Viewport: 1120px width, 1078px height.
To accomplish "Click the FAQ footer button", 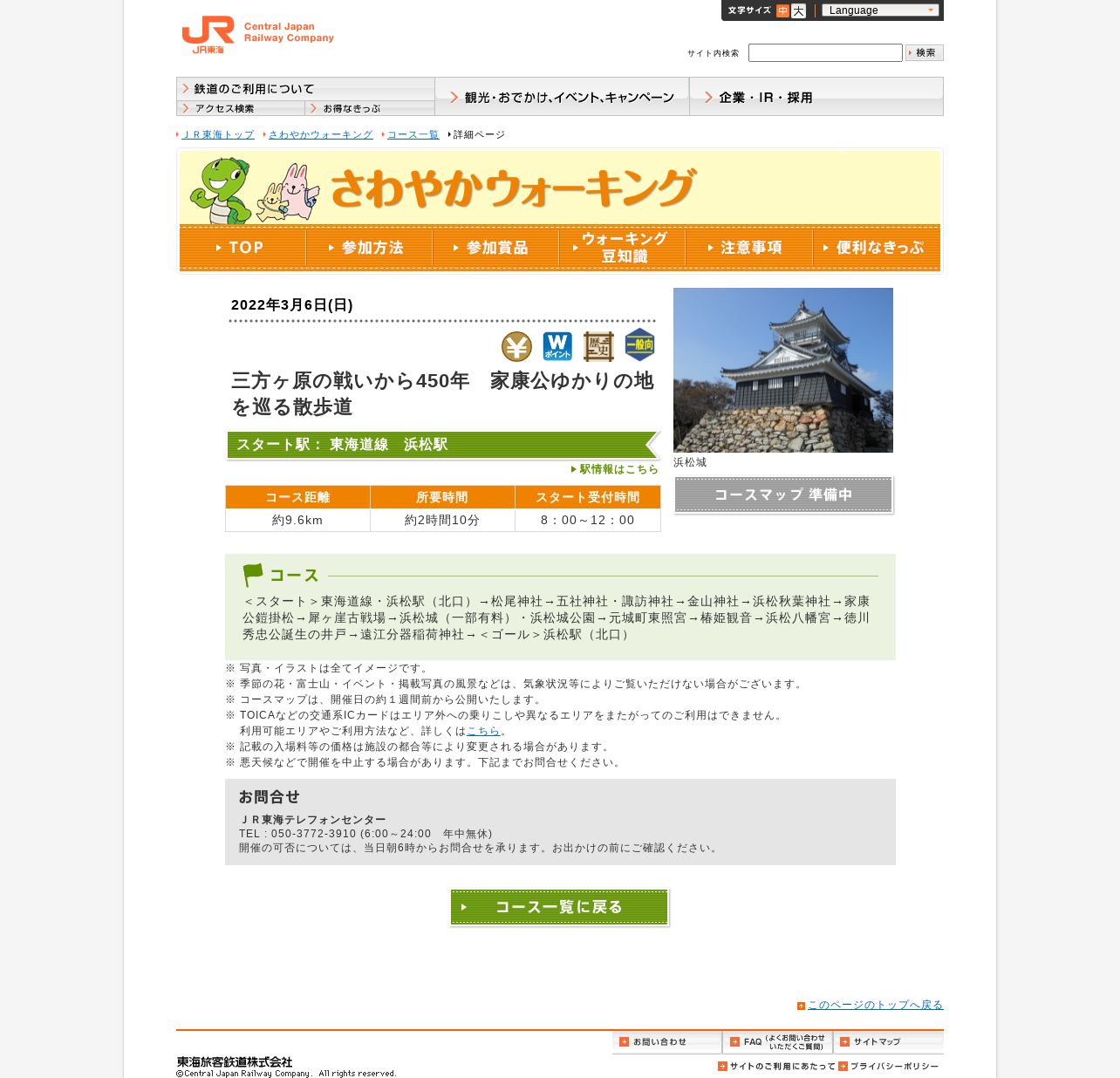I will pos(778,1042).
